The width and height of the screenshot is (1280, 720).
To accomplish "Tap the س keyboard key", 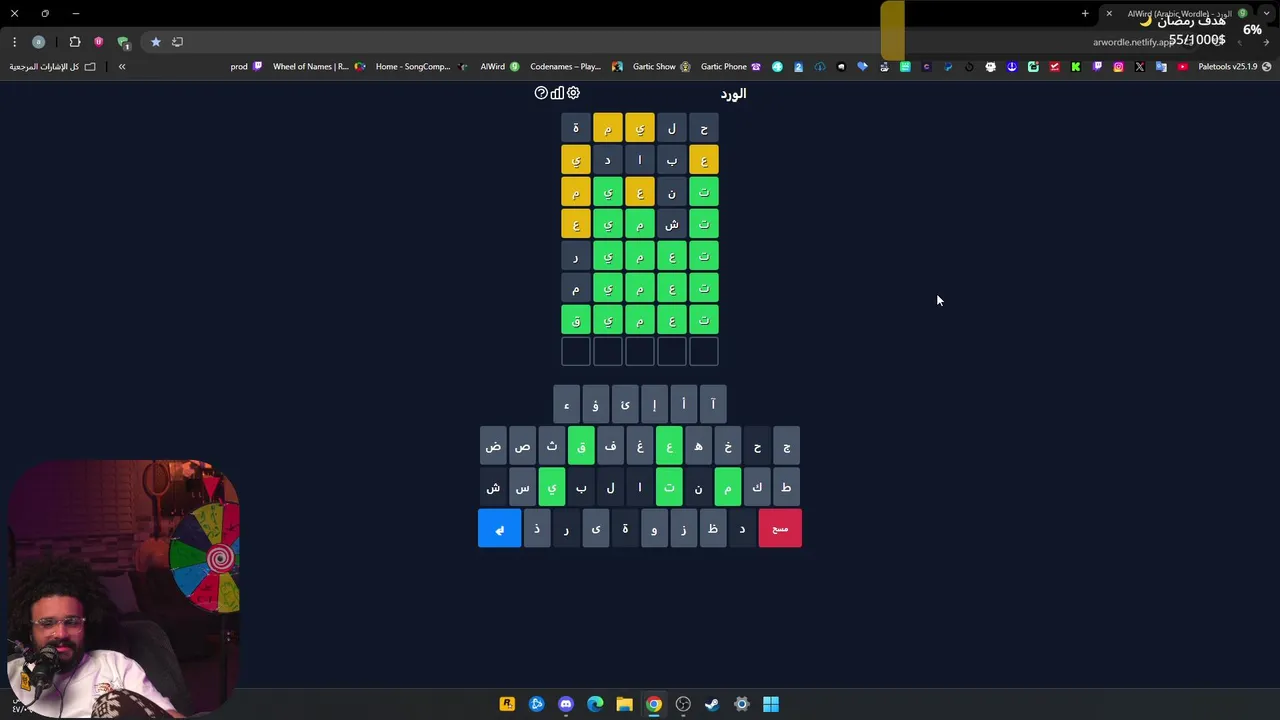I will tap(522, 487).
